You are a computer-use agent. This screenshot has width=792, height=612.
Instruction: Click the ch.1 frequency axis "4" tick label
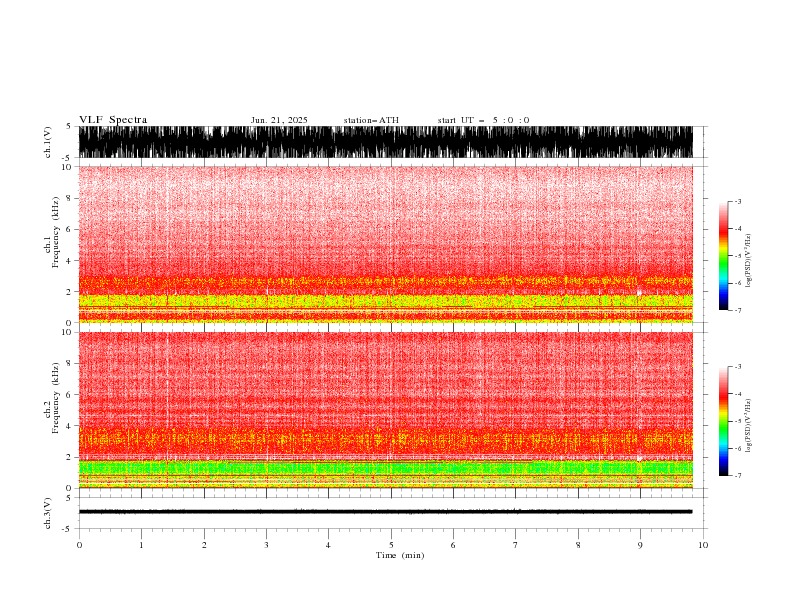pyautogui.click(x=70, y=261)
